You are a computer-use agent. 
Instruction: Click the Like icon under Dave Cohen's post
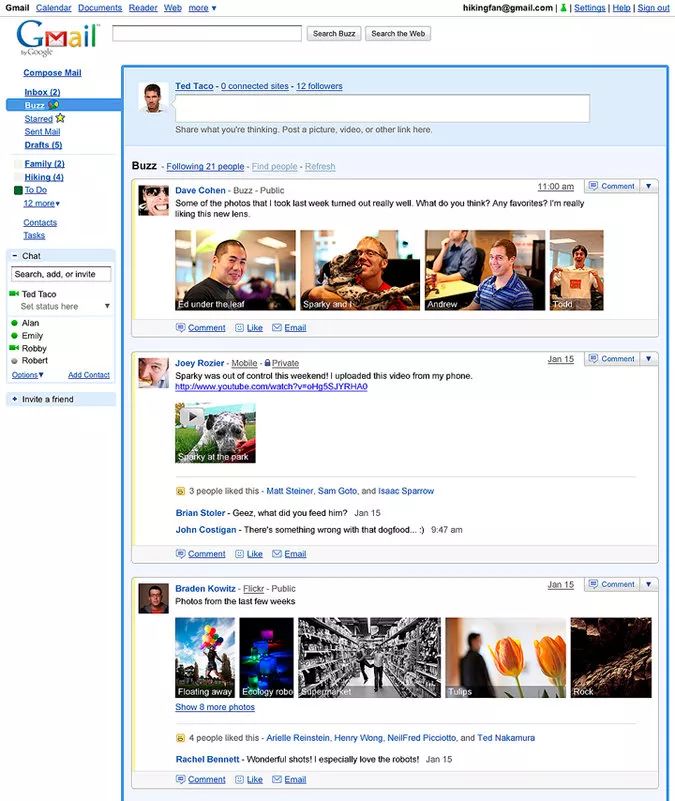tap(240, 328)
